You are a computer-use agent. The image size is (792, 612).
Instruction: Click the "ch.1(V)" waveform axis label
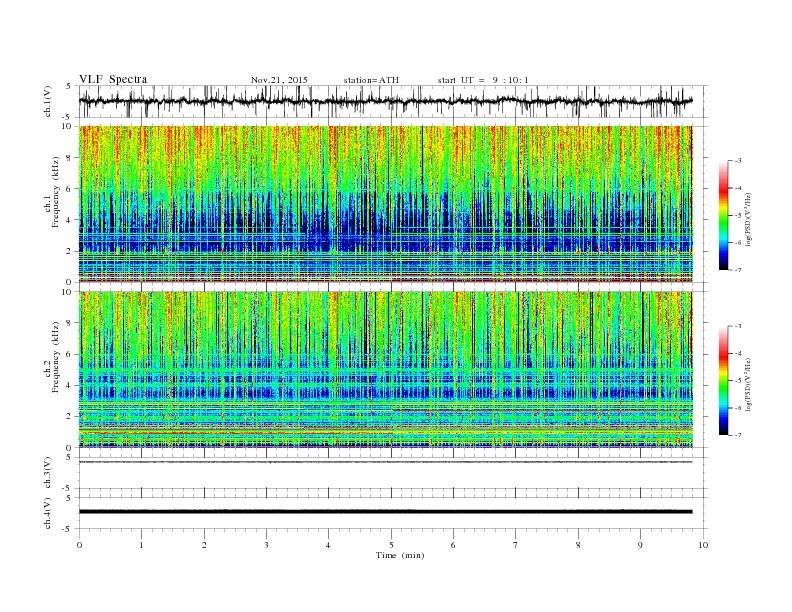[48, 101]
